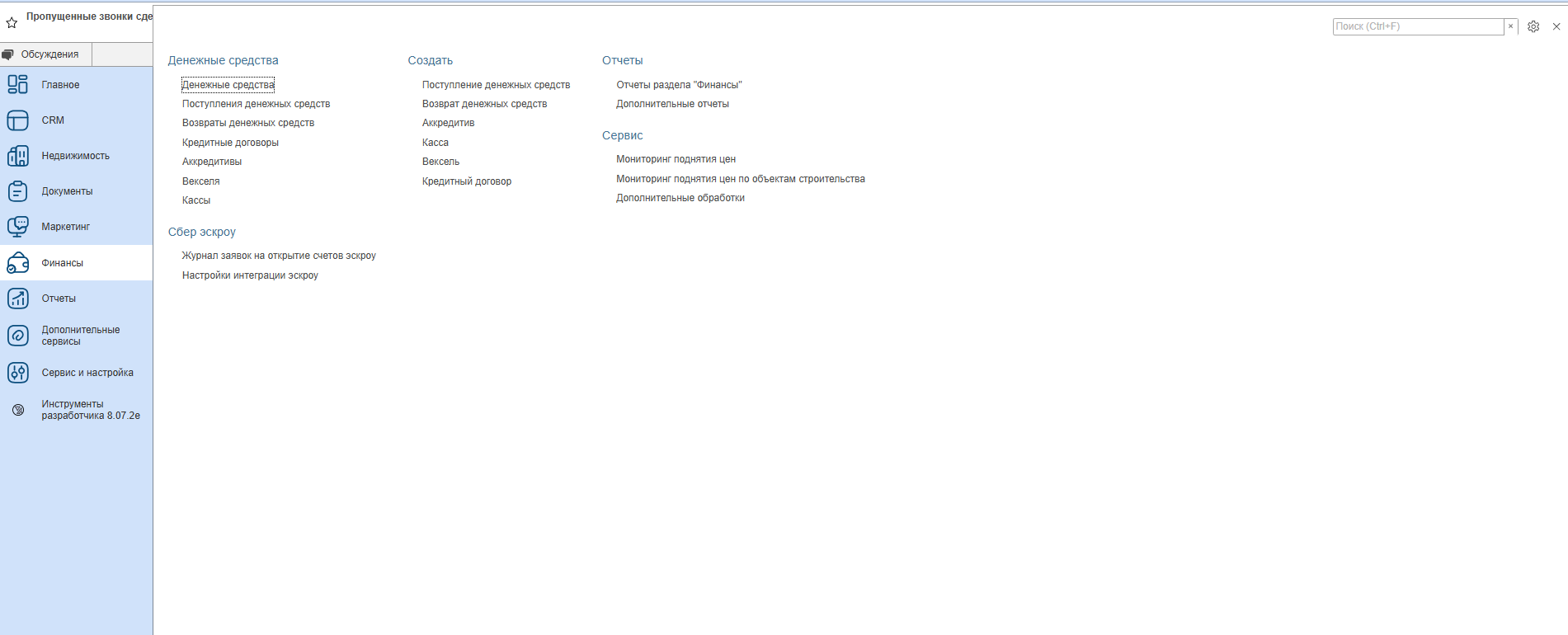Switch to the Обсуждения tab
This screenshot has width=1568, height=635.
[46, 54]
